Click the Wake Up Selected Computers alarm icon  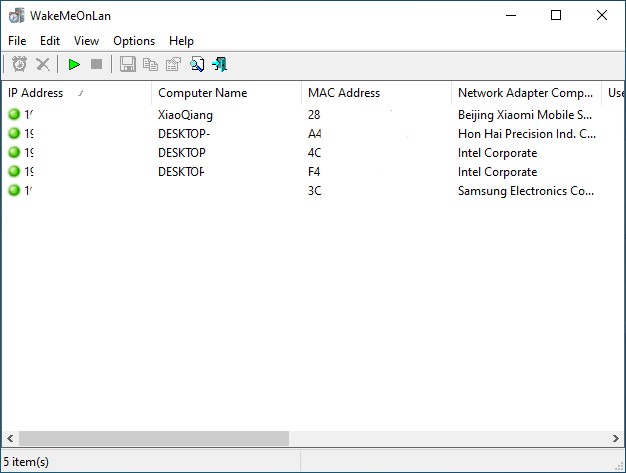pyautogui.click(x=19, y=64)
